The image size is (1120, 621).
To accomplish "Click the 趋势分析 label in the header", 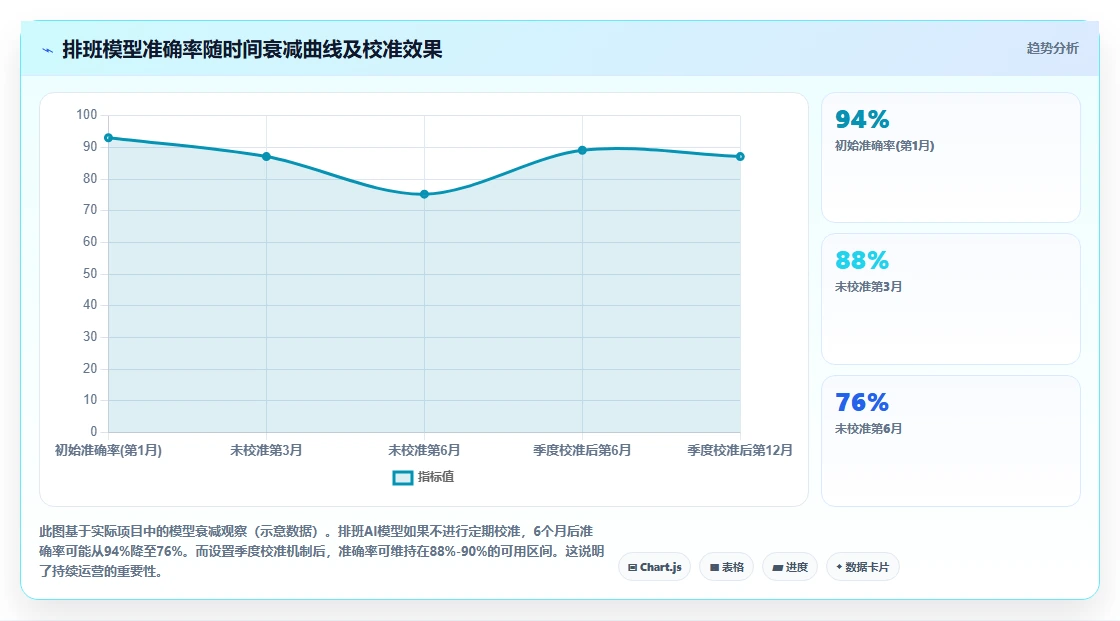I will click(1052, 49).
